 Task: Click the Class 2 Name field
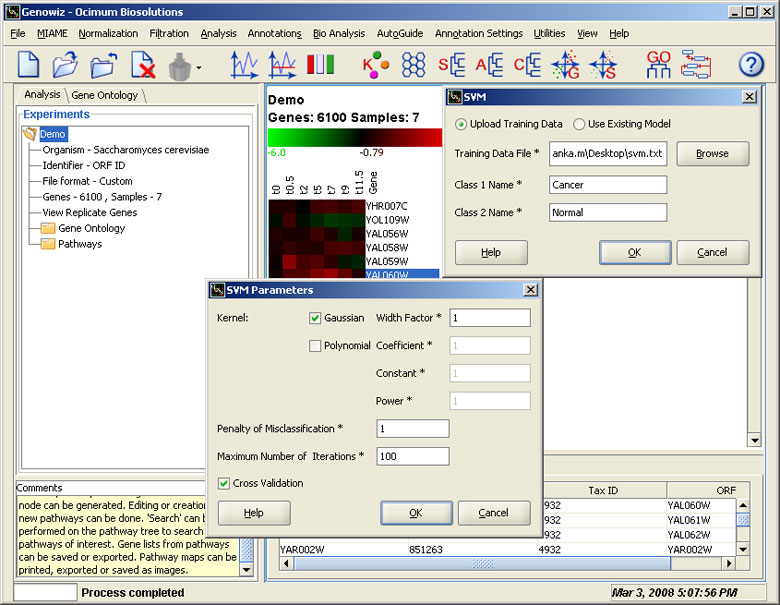click(x=608, y=212)
